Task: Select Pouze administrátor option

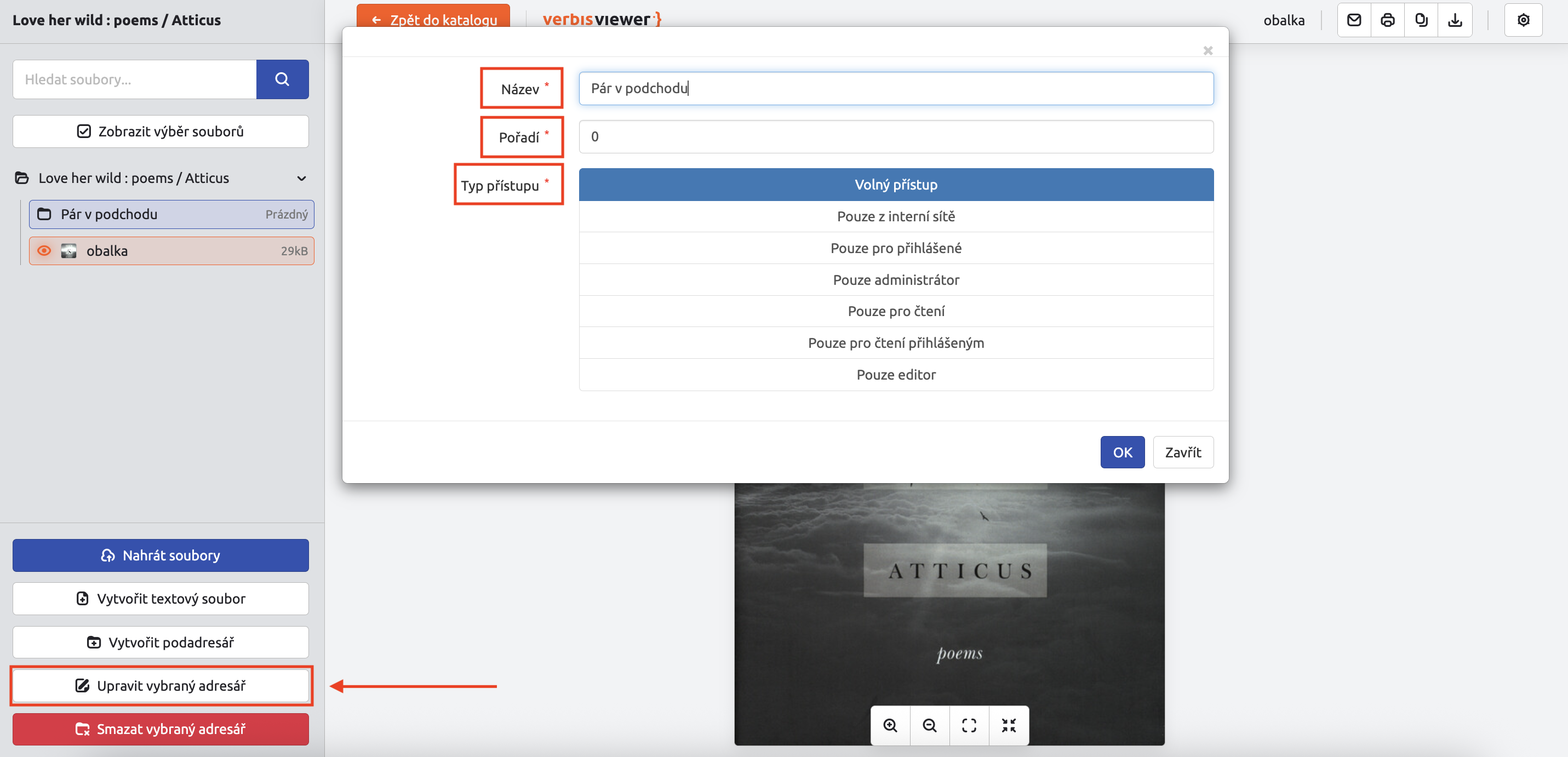Action: [x=896, y=279]
